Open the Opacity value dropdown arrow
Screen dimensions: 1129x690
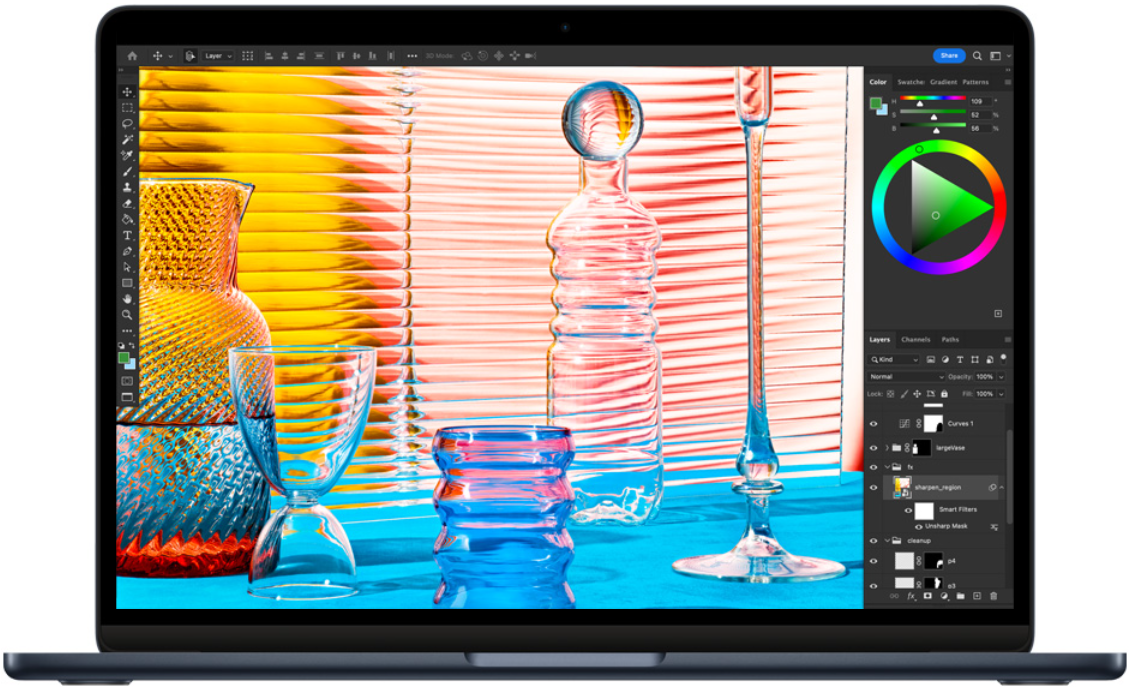tap(1001, 377)
